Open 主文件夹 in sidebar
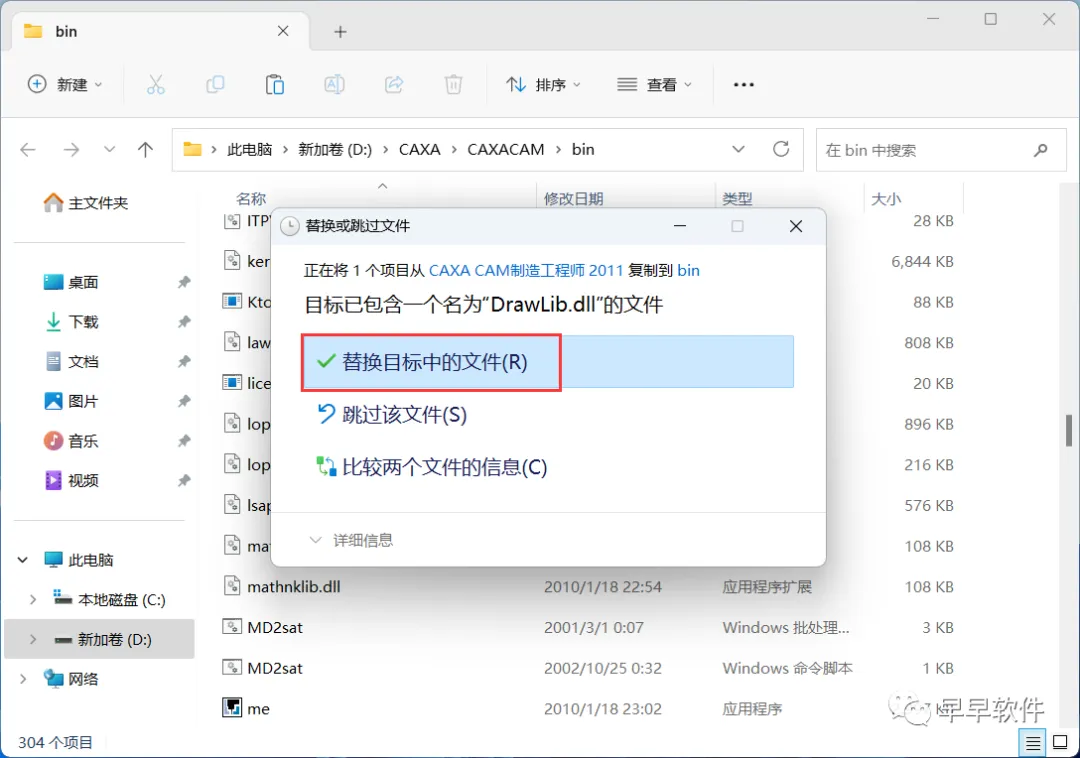This screenshot has height=758, width=1080. tap(85, 202)
